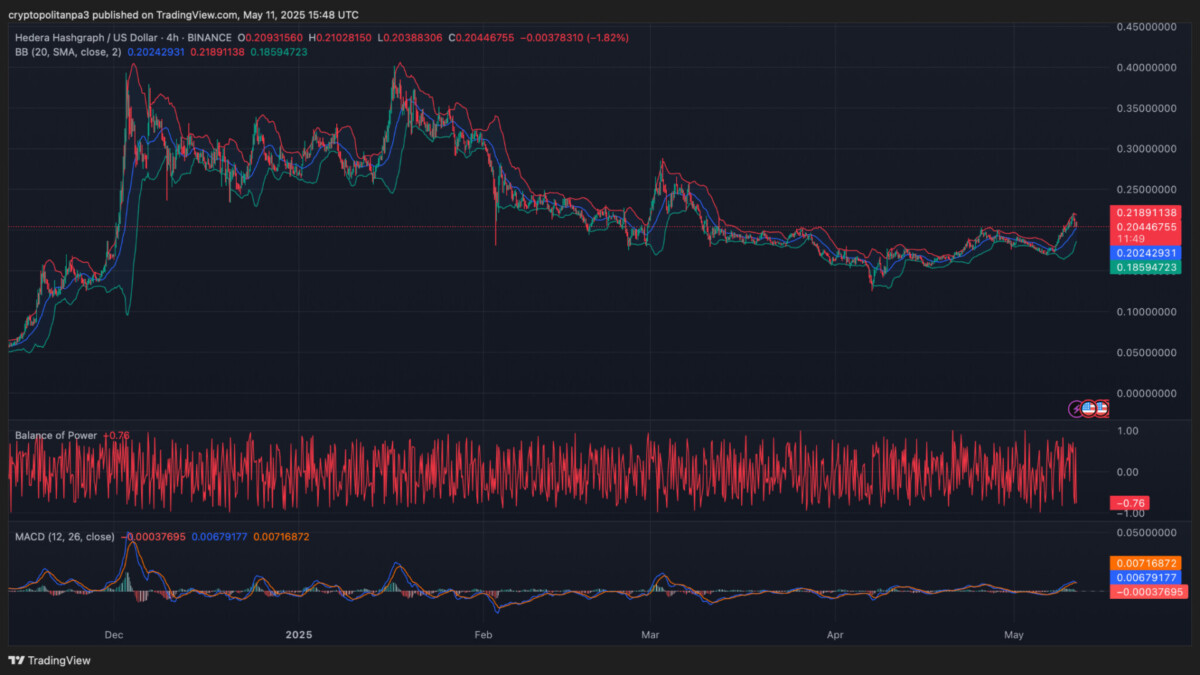1200x675 pixels.
Task: Select the blue 0.00679177 MACD axis tag
Action: click(1145, 577)
